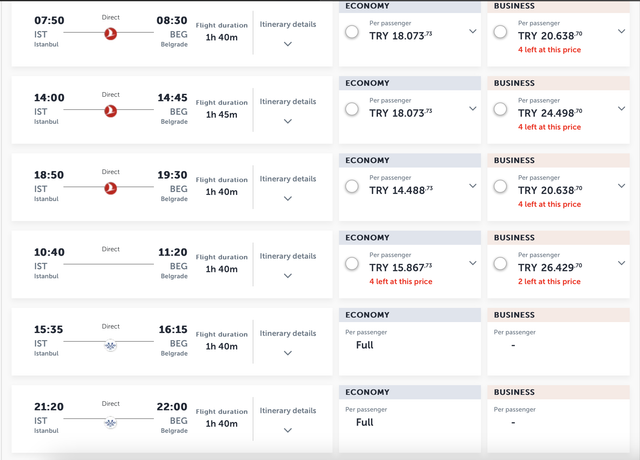640x460 pixels.
Task: Choose Economy fare TRY 15.867 radio button
Action: pyautogui.click(x=352, y=264)
